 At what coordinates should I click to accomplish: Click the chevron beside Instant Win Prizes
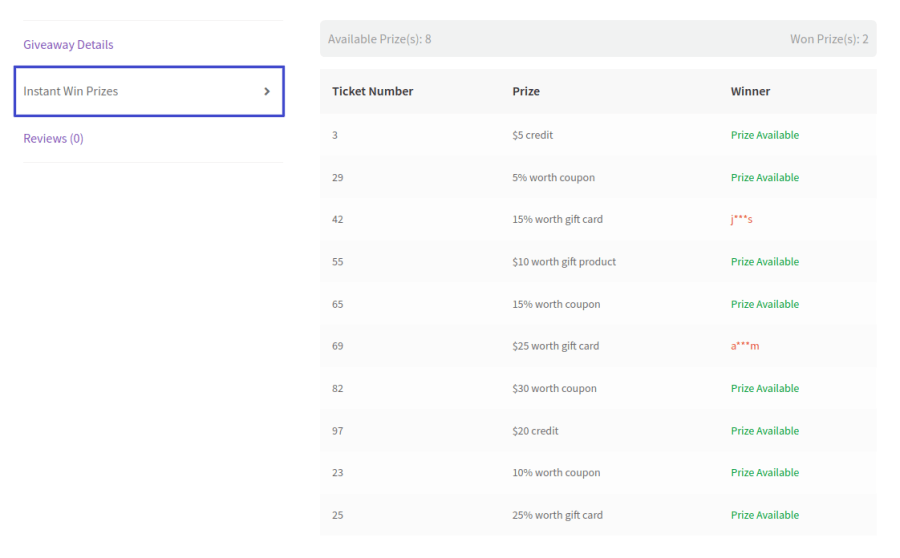(267, 91)
